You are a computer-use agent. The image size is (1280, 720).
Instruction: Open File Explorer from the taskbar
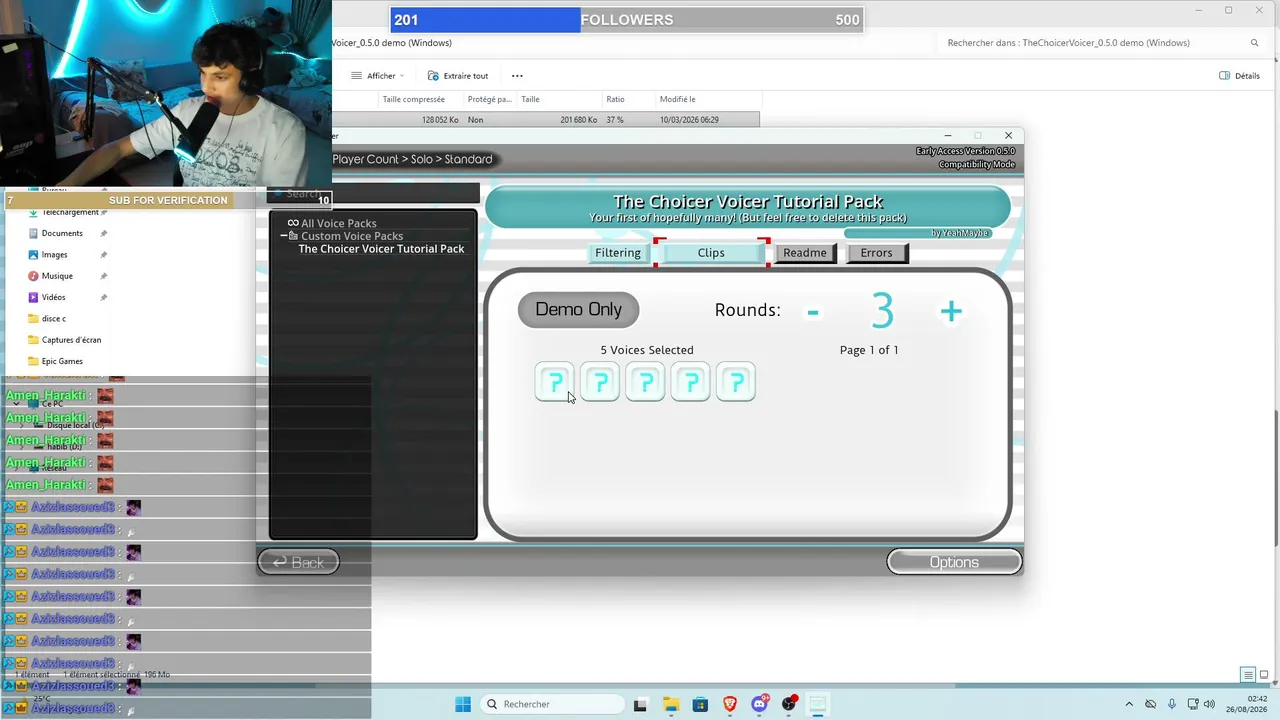[671, 704]
